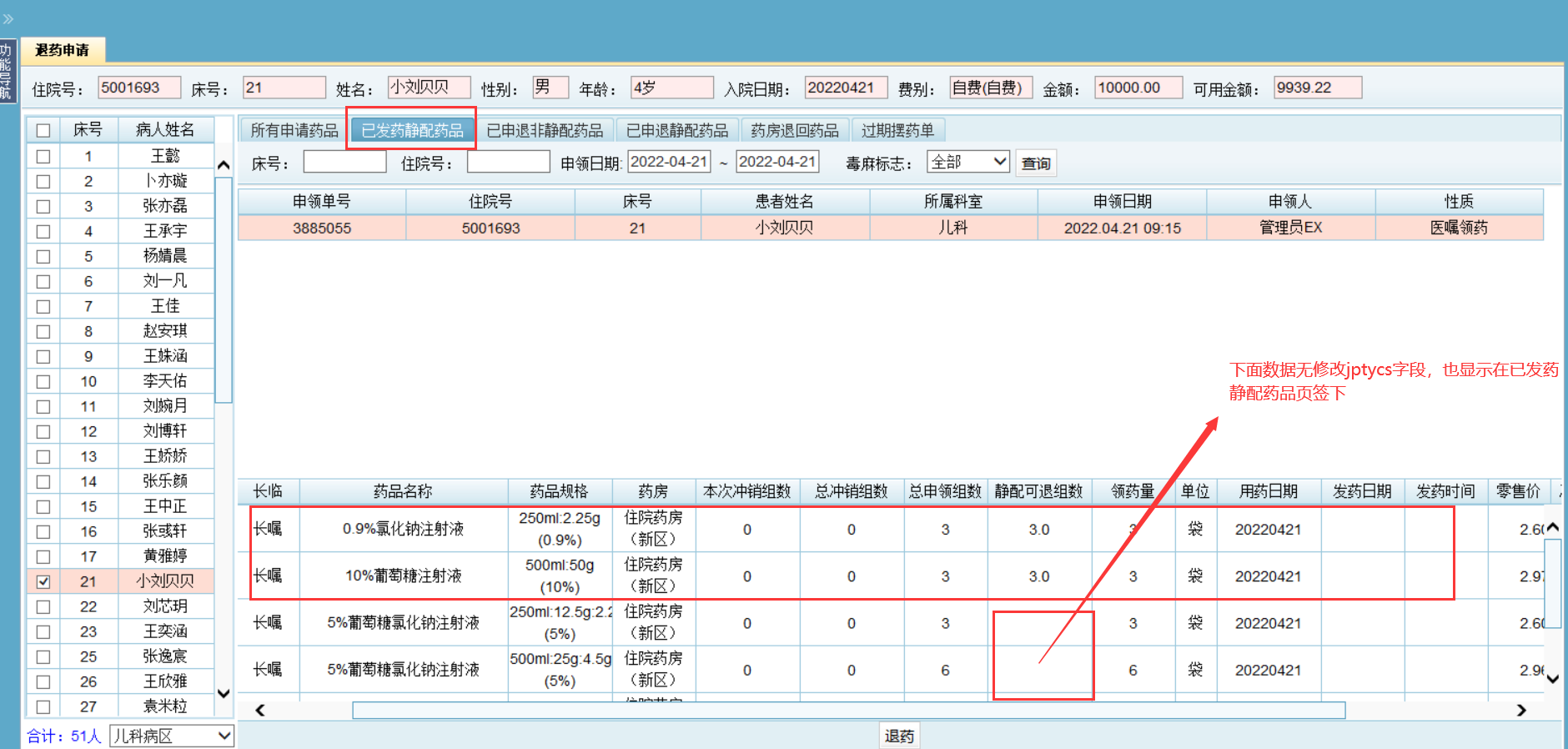
Task: Click the 退药 button at bottom
Action: 899,736
